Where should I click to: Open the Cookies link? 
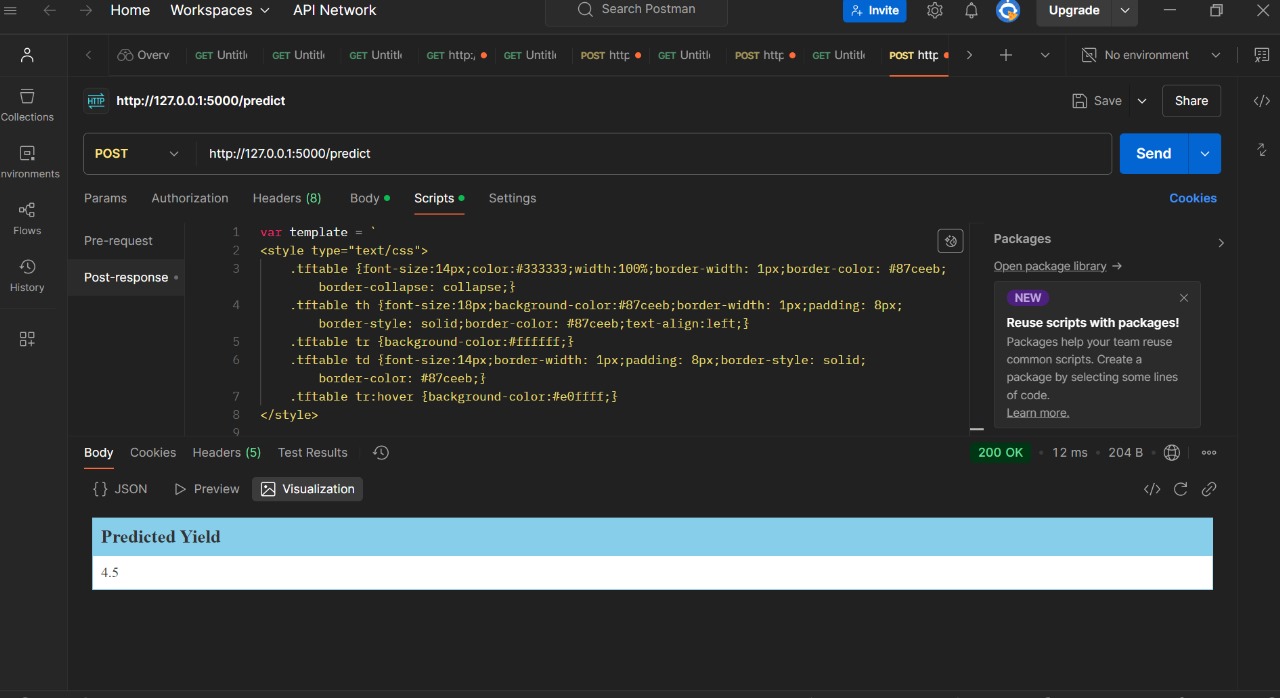click(x=1192, y=198)
